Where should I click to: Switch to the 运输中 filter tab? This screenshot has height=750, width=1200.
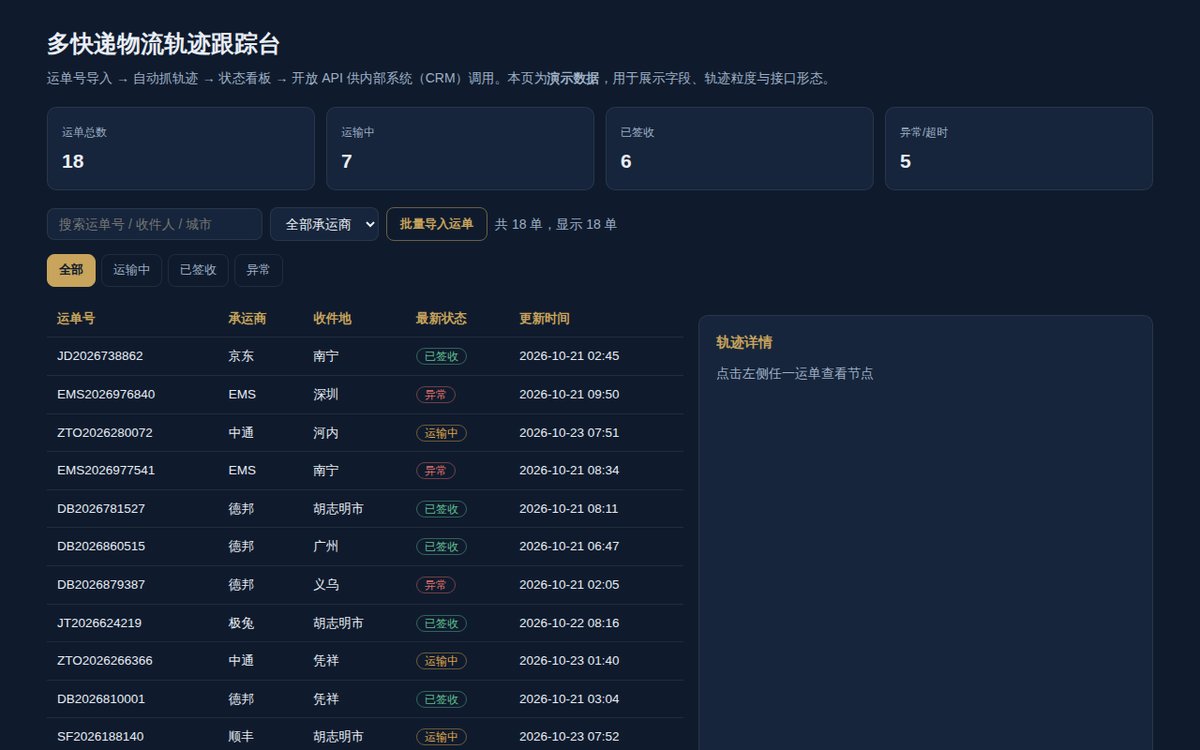pyautogui.click(x=131, y=270)
